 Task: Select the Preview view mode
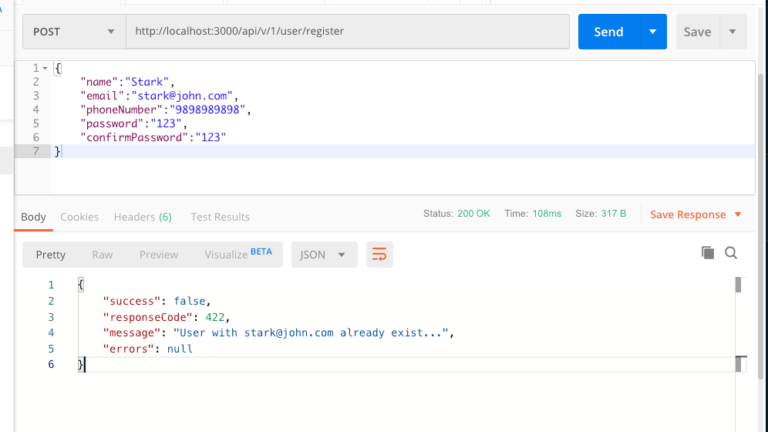click(159, 255)
